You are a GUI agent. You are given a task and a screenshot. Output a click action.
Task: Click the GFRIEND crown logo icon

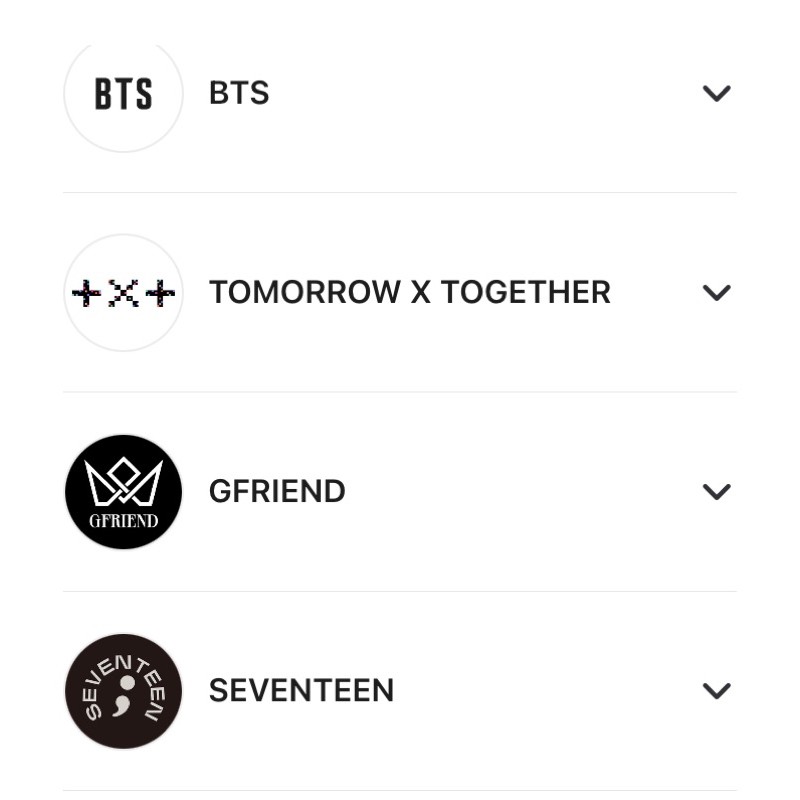[x=123, y=491]
